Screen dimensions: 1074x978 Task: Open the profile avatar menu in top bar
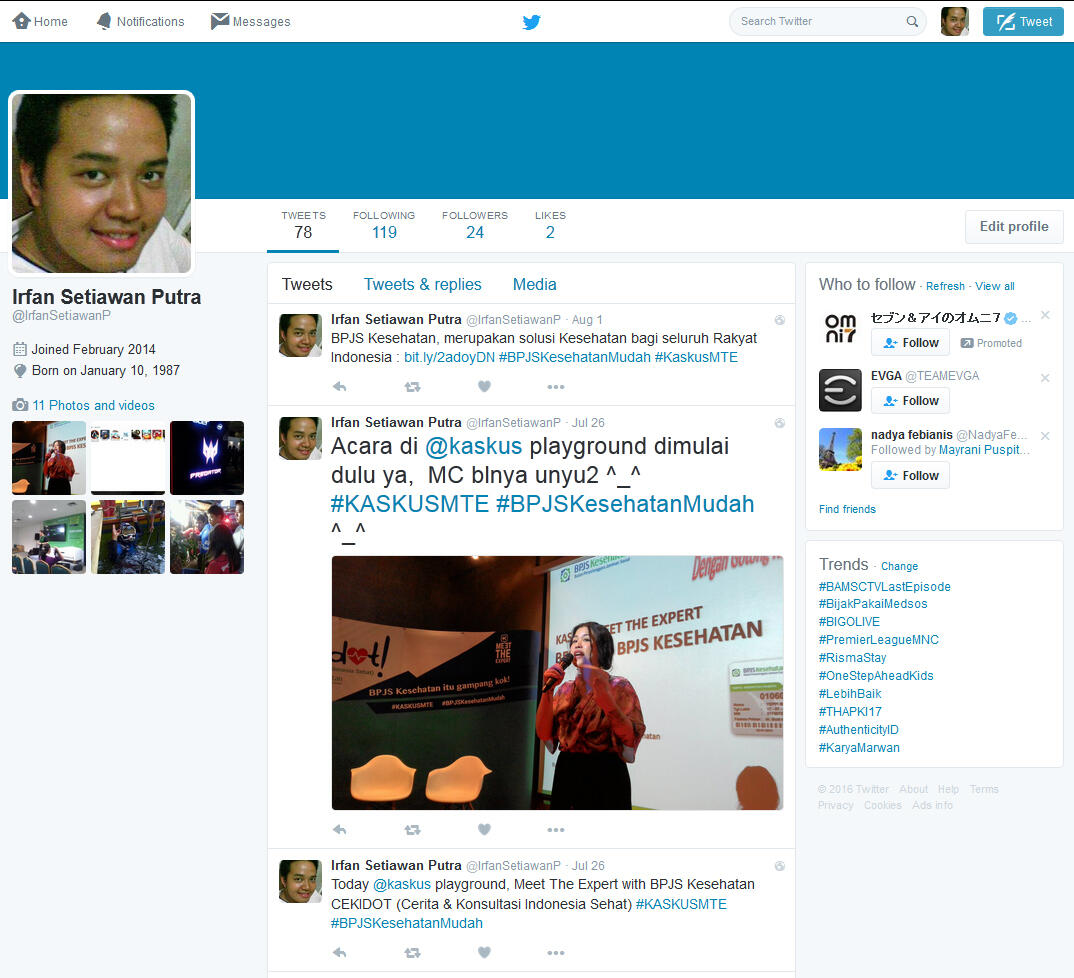tap(954, 21)
